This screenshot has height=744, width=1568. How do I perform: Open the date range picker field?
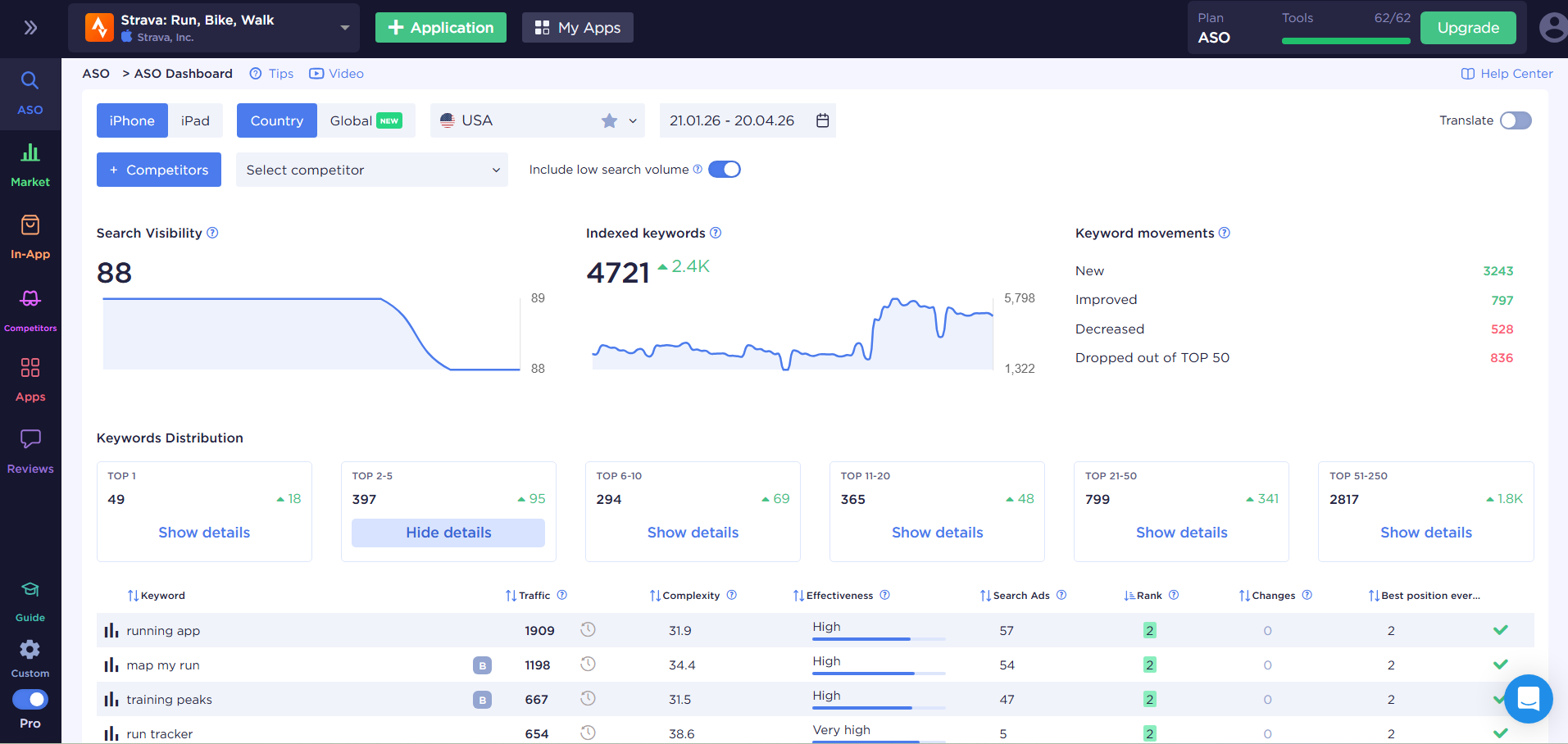click(748, 120)
